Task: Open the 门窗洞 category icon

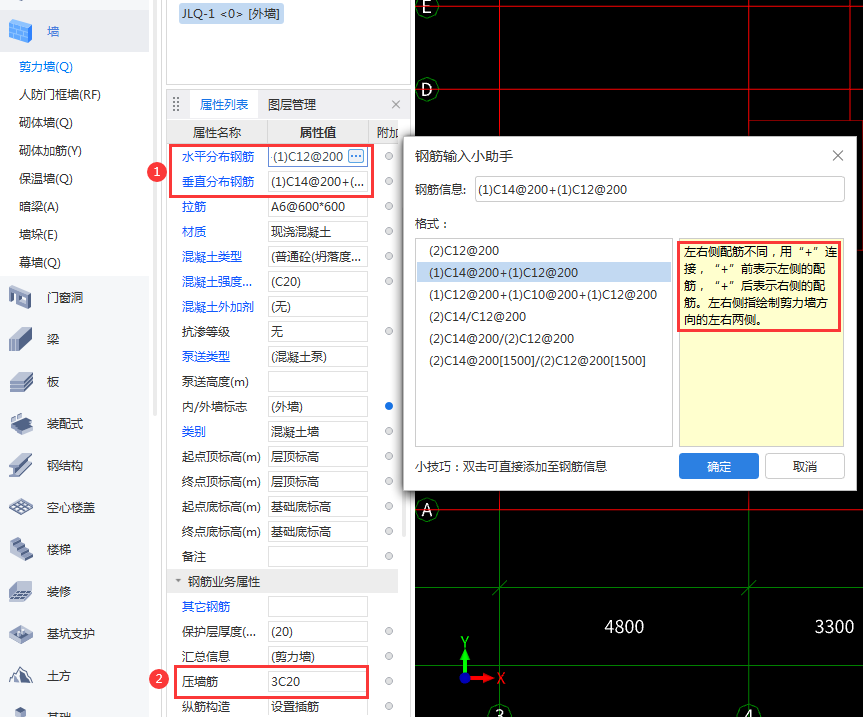Action: (x=20, y=297)
